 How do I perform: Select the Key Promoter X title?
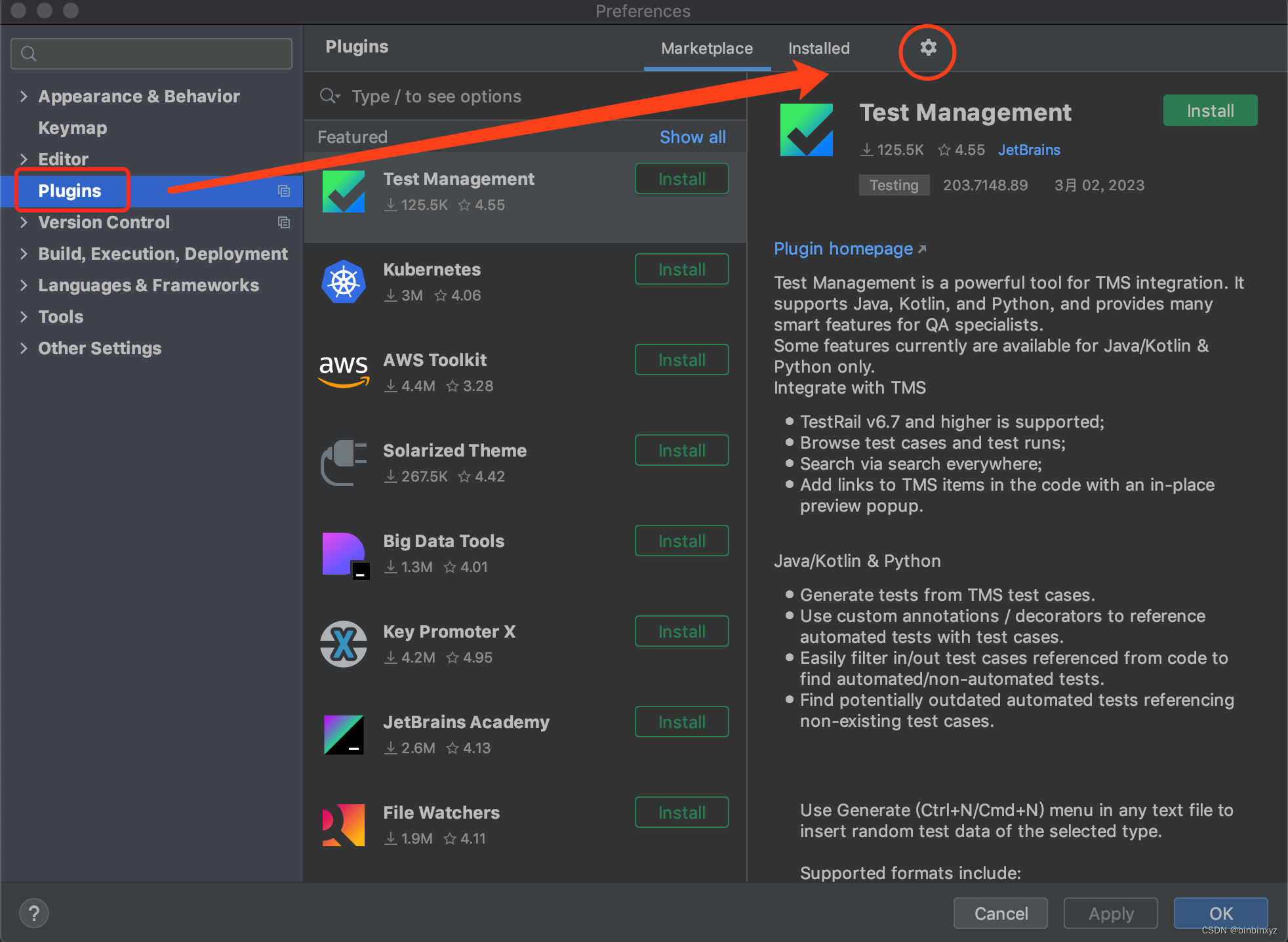pyautogui.click(x=449, y=632)
